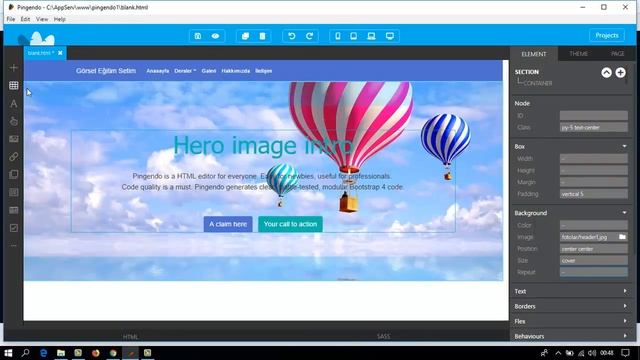Click the taskbar search magnifier icon

[25, 353]
